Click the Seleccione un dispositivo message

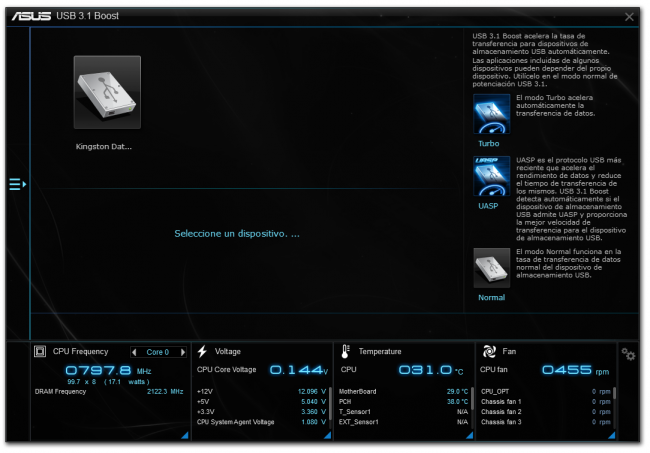[237, 234]
